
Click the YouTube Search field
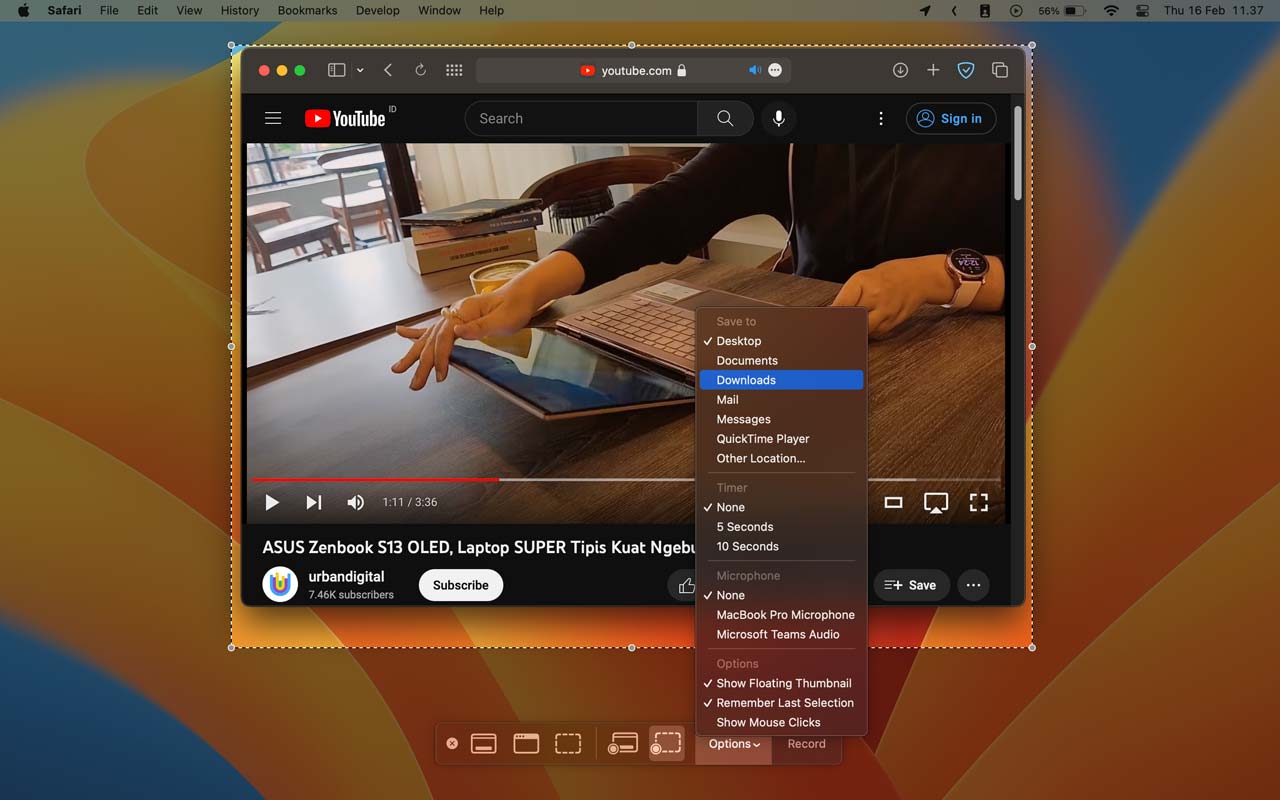click(581, 118)
